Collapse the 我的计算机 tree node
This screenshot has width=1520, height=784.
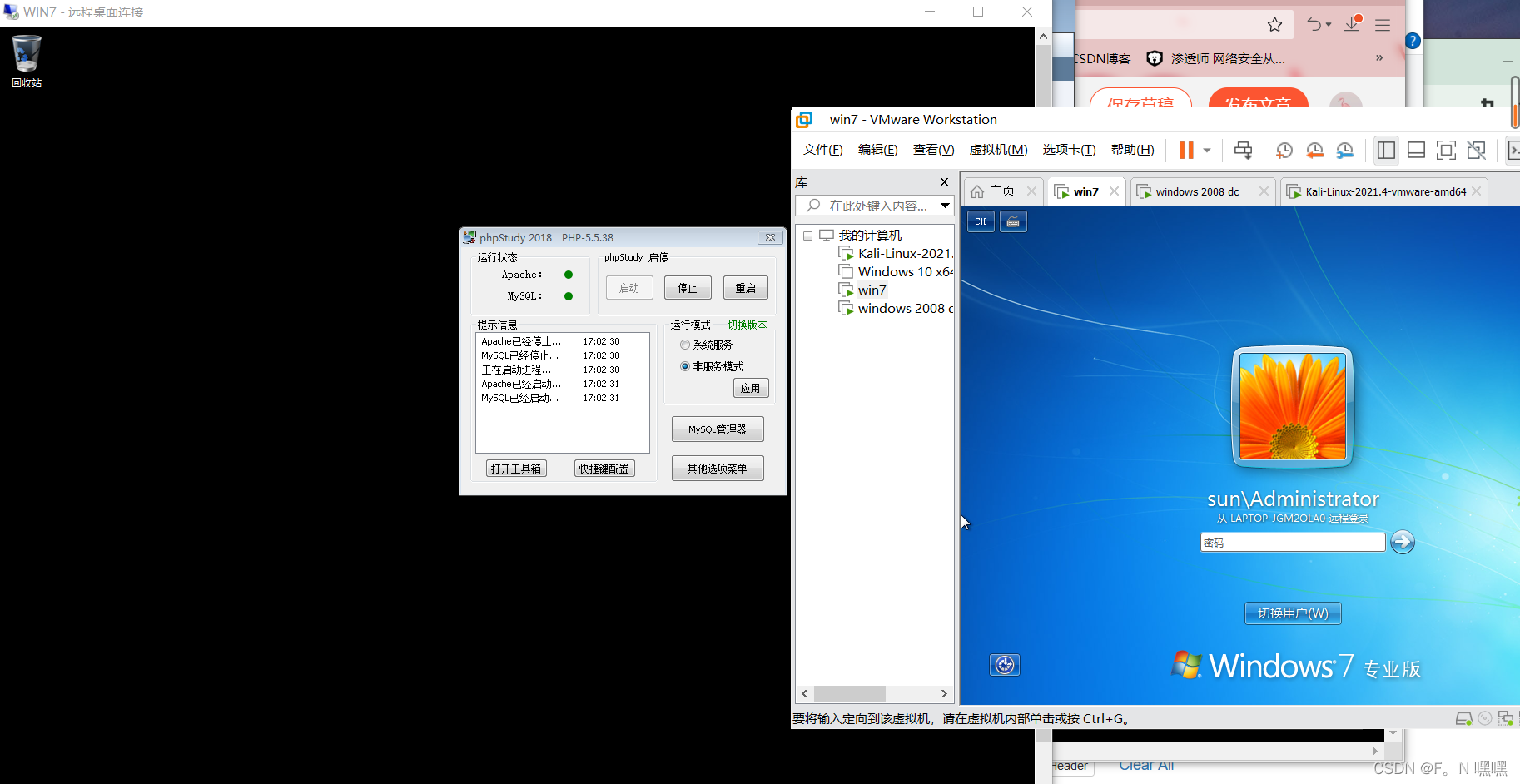807,236
